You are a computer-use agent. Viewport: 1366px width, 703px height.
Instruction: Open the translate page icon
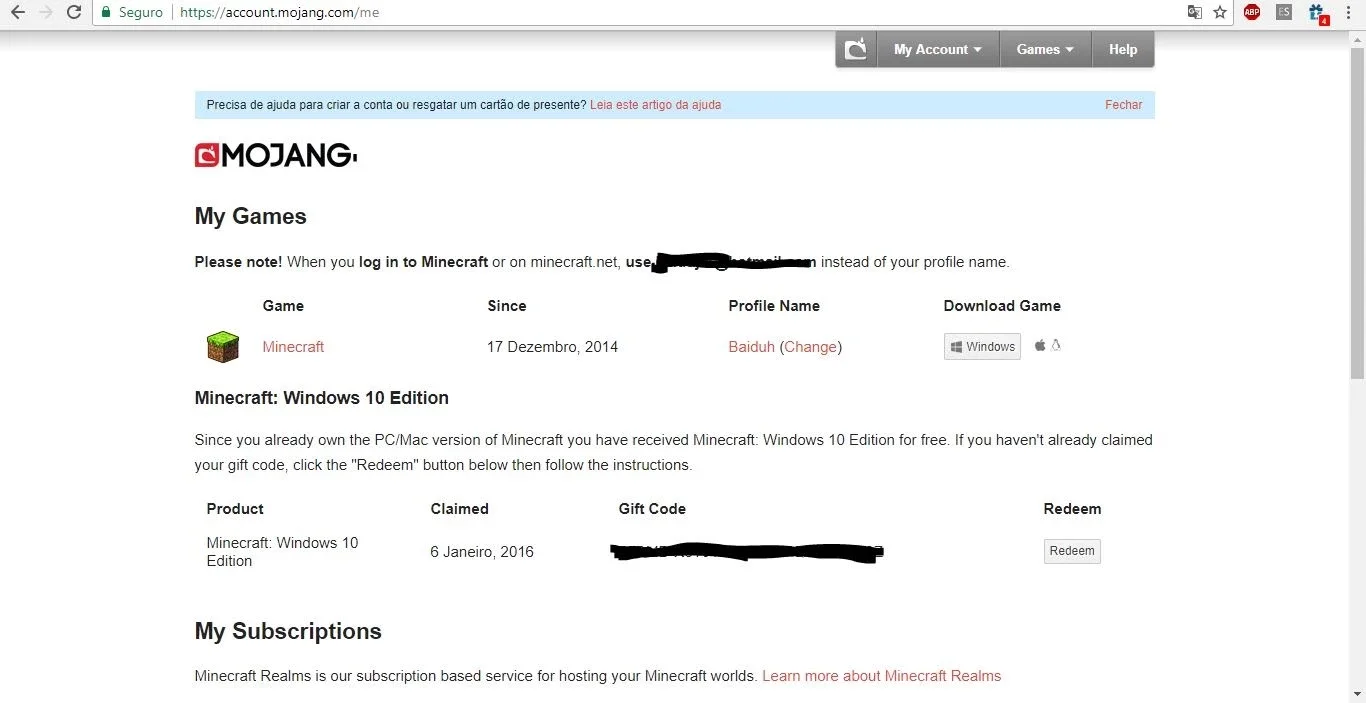pos(1194,13)
